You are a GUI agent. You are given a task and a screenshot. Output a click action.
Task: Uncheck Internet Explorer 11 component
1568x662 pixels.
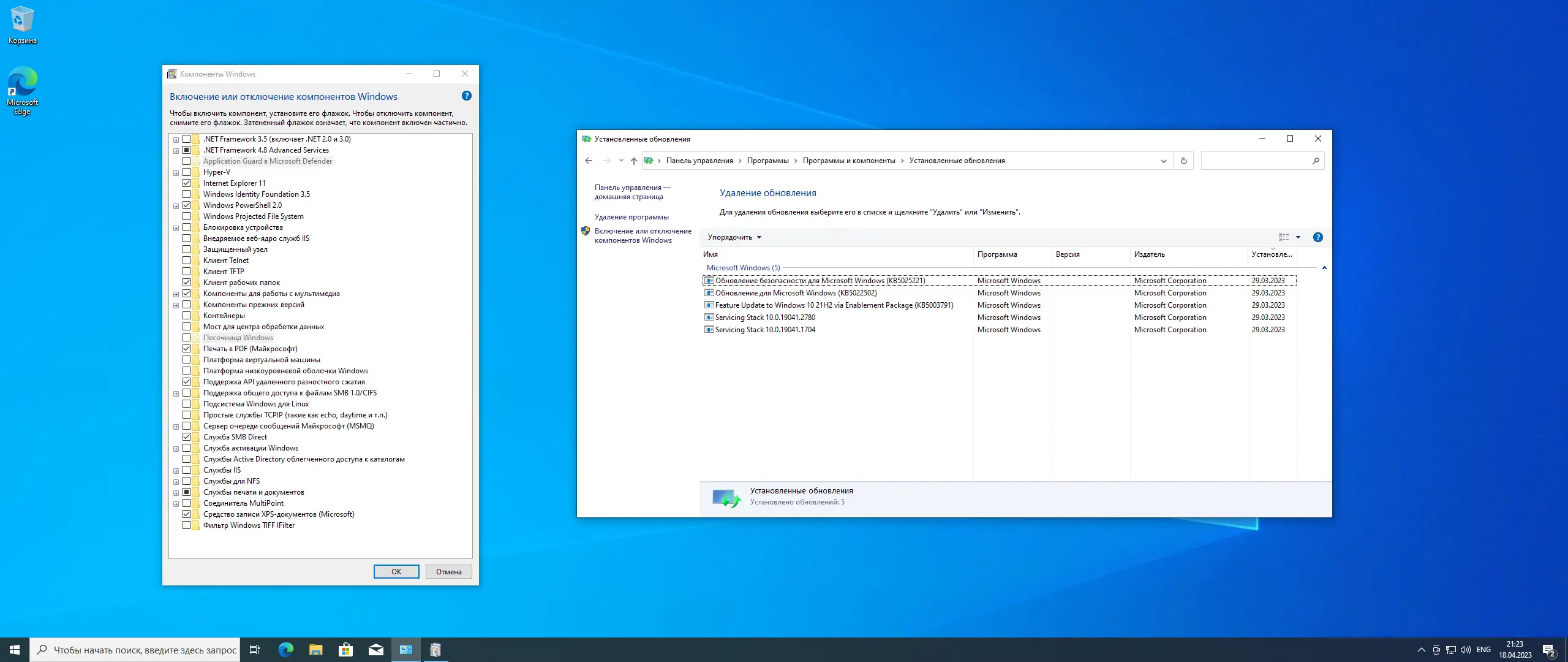coord(187,183)
